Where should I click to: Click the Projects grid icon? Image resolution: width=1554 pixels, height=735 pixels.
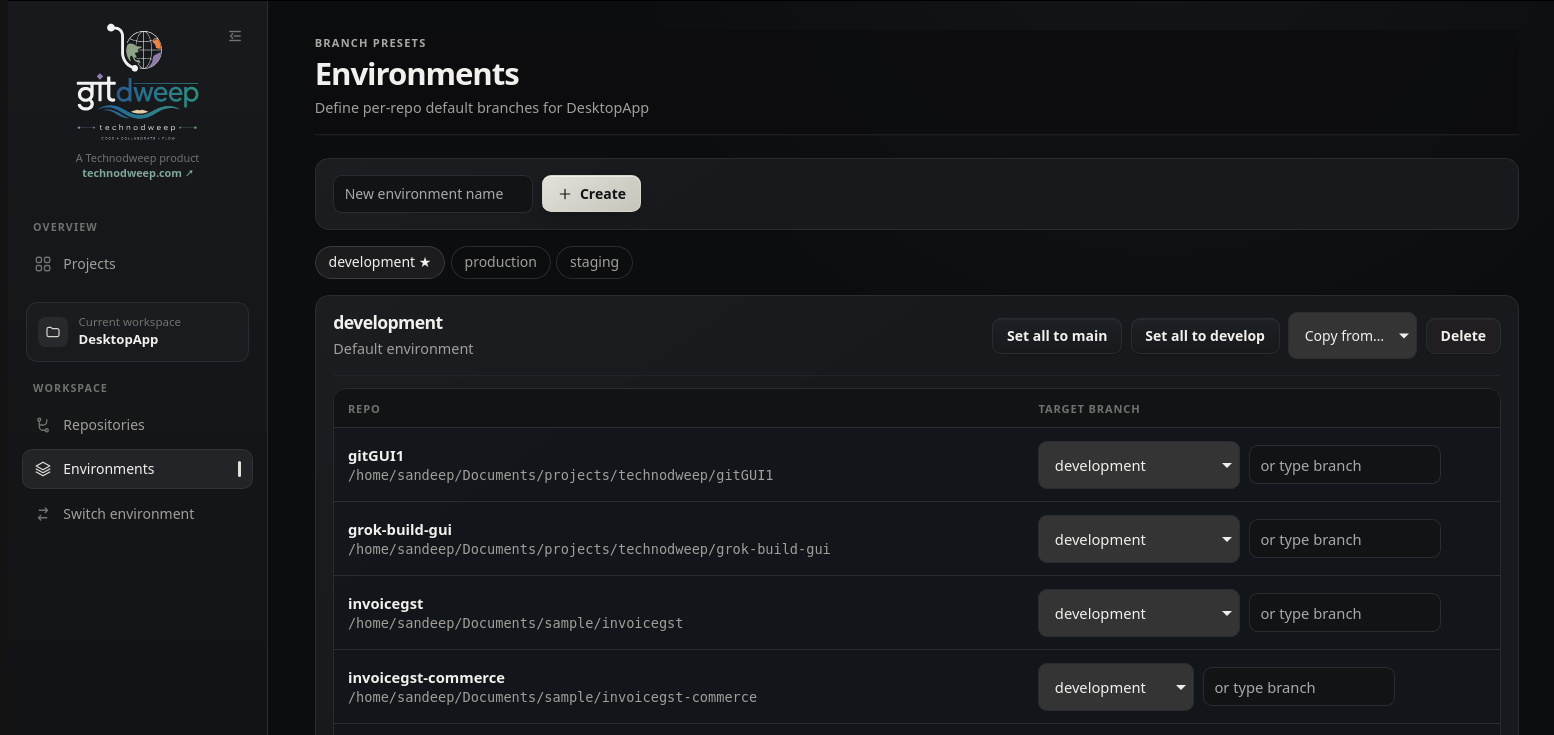[43, 264]
